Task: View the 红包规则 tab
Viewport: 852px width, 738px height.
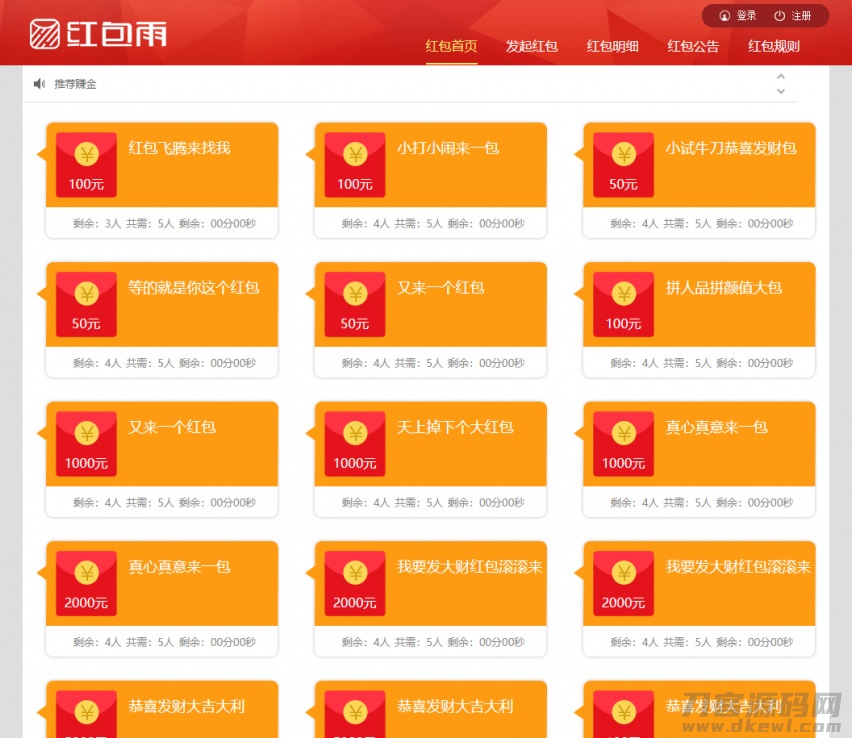Action: (774, 46)
